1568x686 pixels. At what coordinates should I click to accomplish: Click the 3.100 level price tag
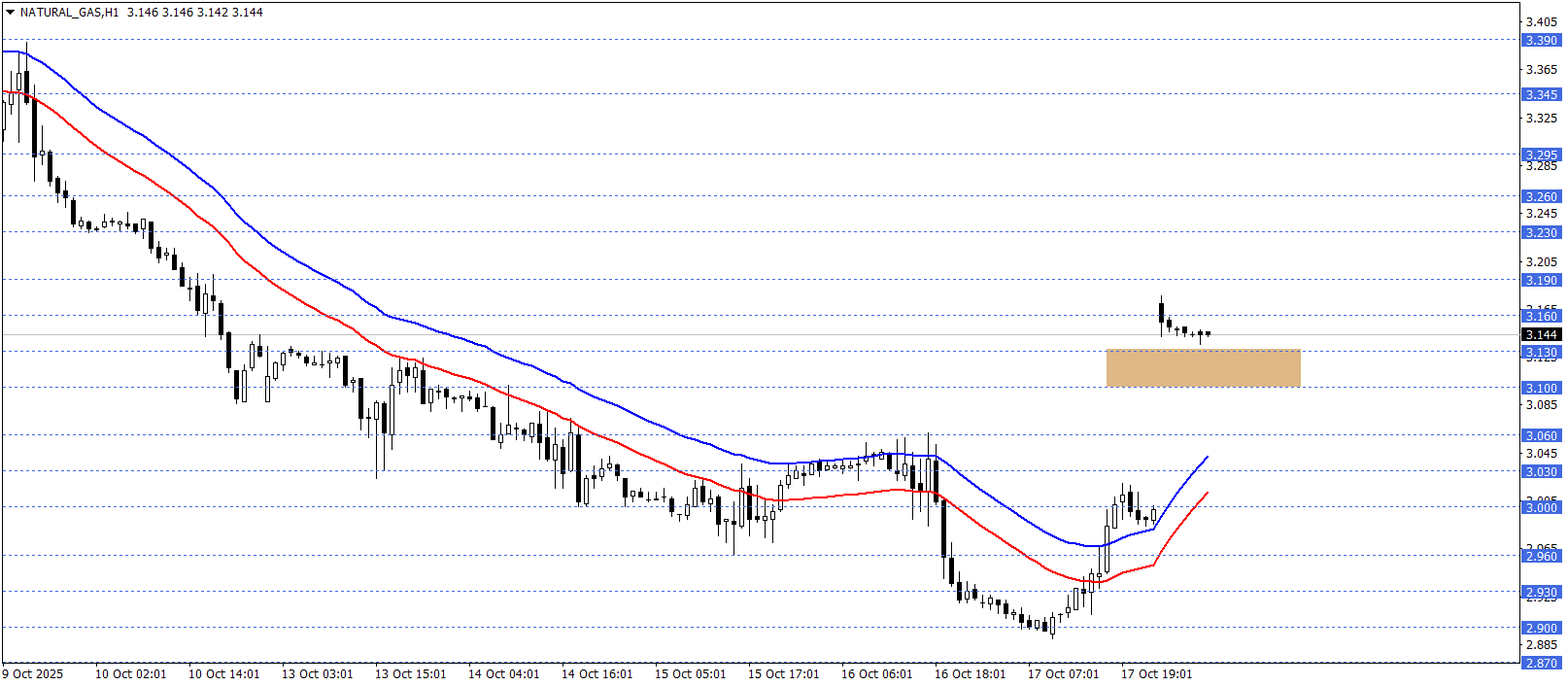1541,389
